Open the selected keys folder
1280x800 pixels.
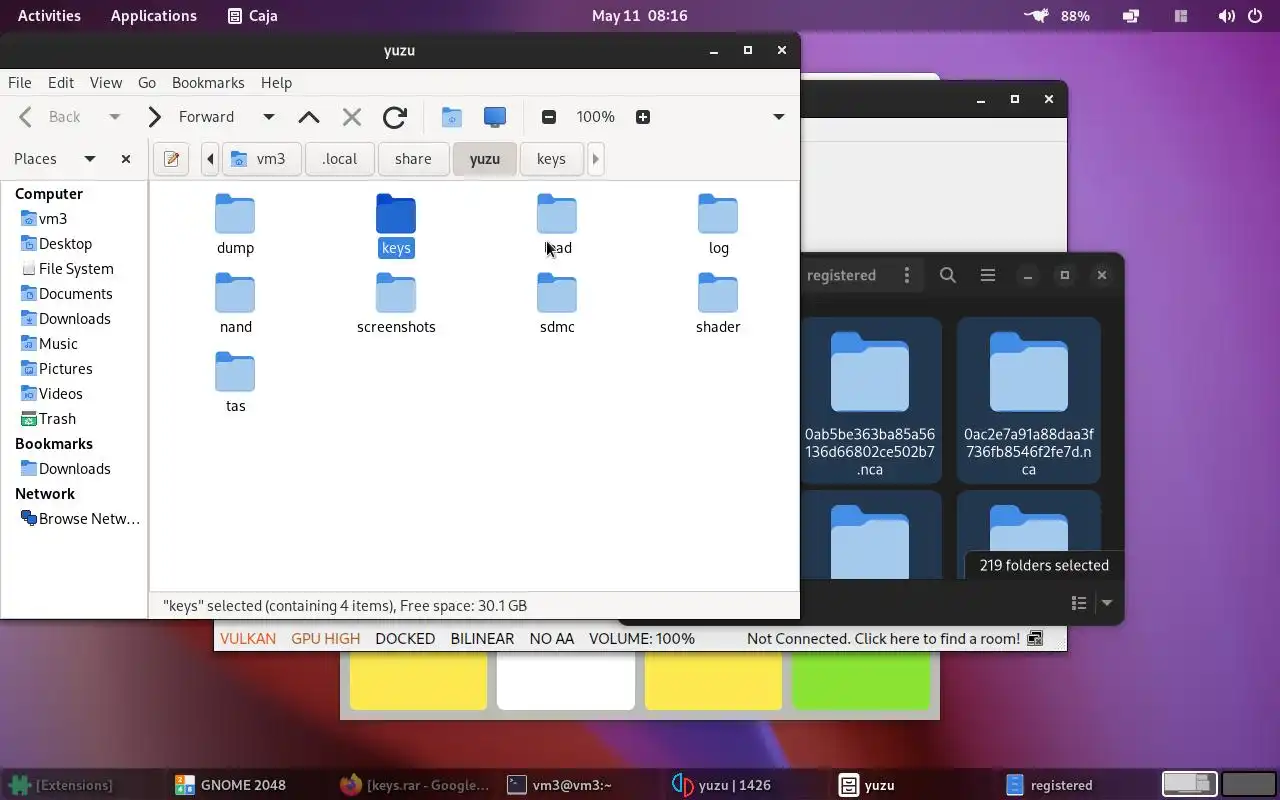[x=396, y=225]
